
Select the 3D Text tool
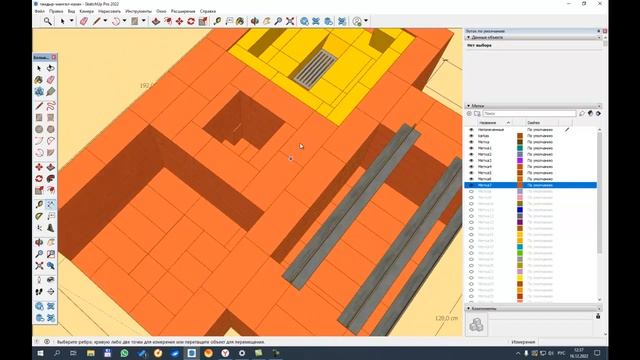point(50,227)
